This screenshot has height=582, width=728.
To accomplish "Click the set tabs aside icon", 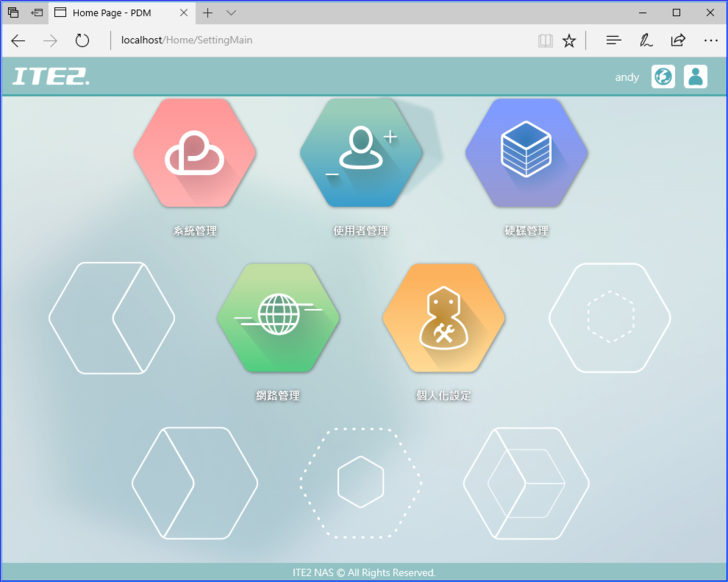I will (x=37, y=13).
